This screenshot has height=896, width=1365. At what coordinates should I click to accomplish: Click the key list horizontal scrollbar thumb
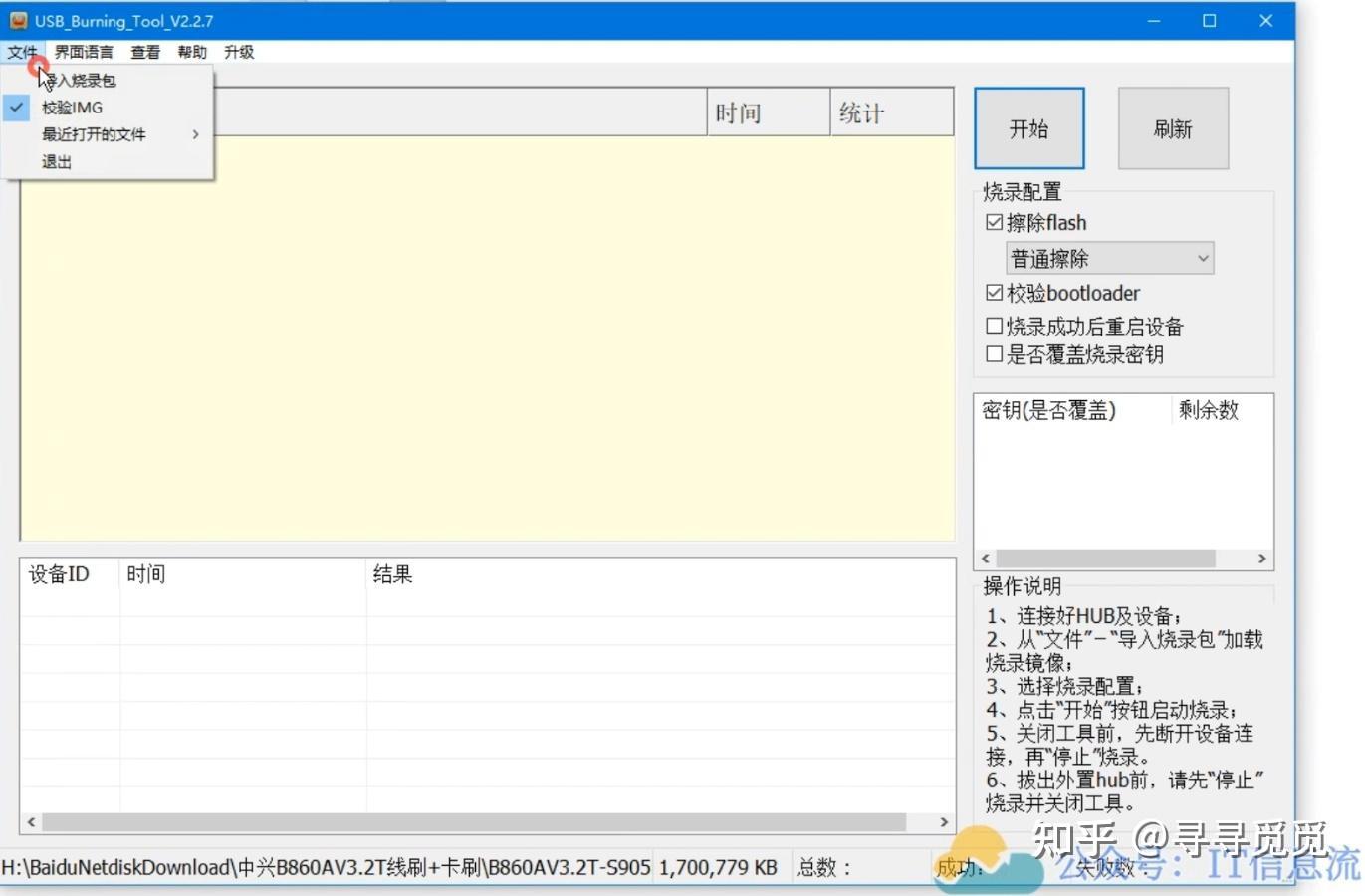point(1105,559)
